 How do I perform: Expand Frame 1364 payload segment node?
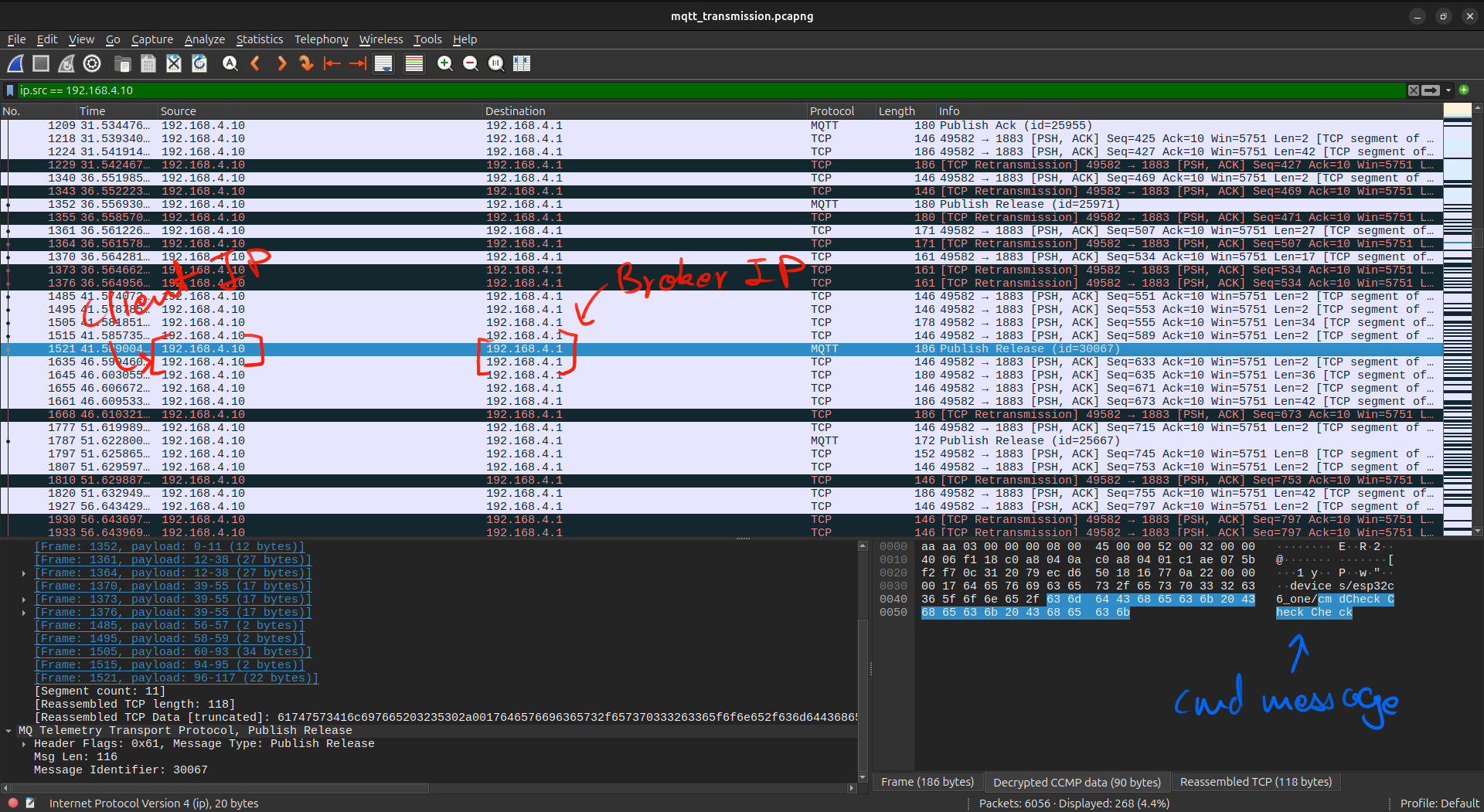coord(24,573)
